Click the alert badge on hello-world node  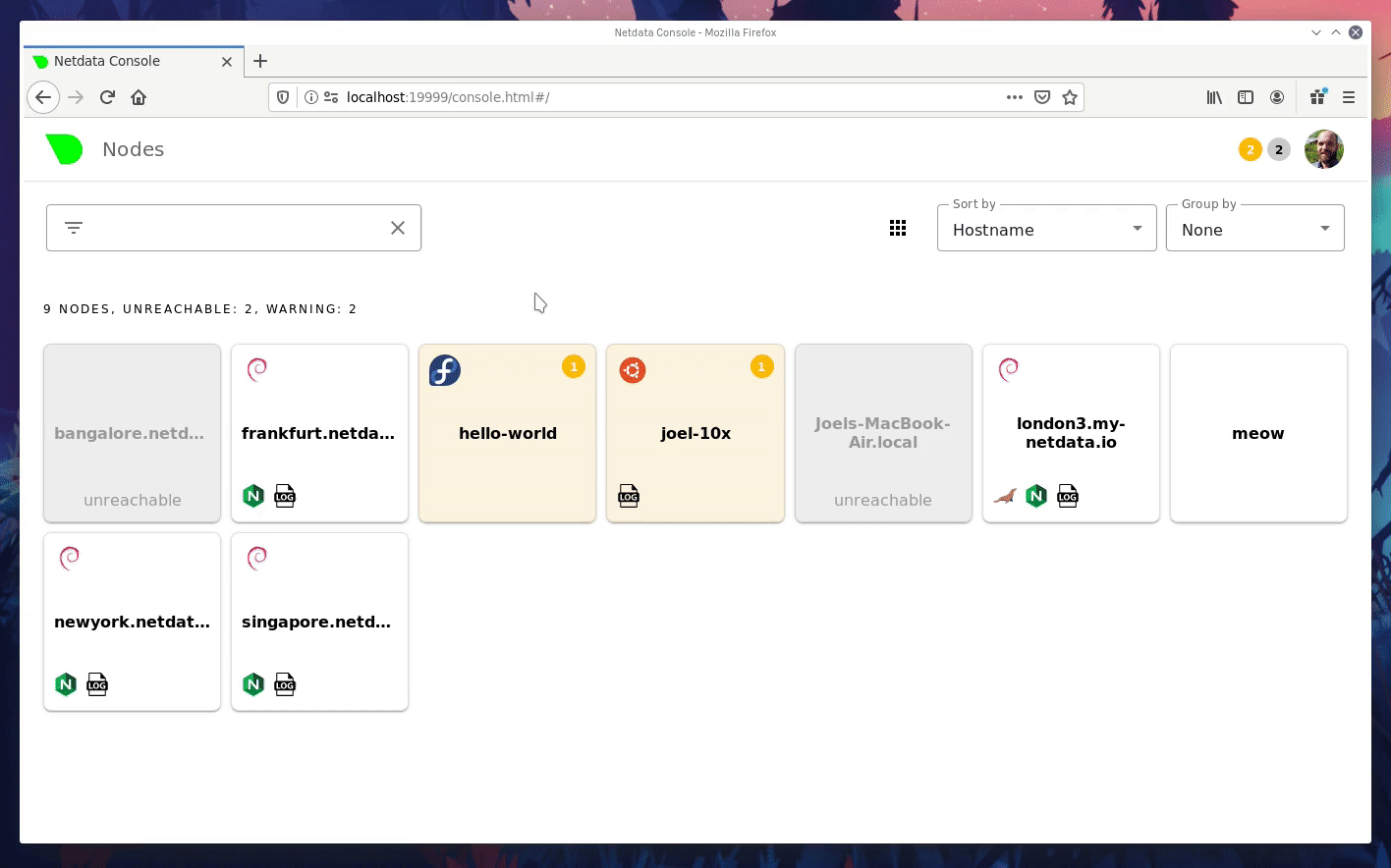pos(574,366)
